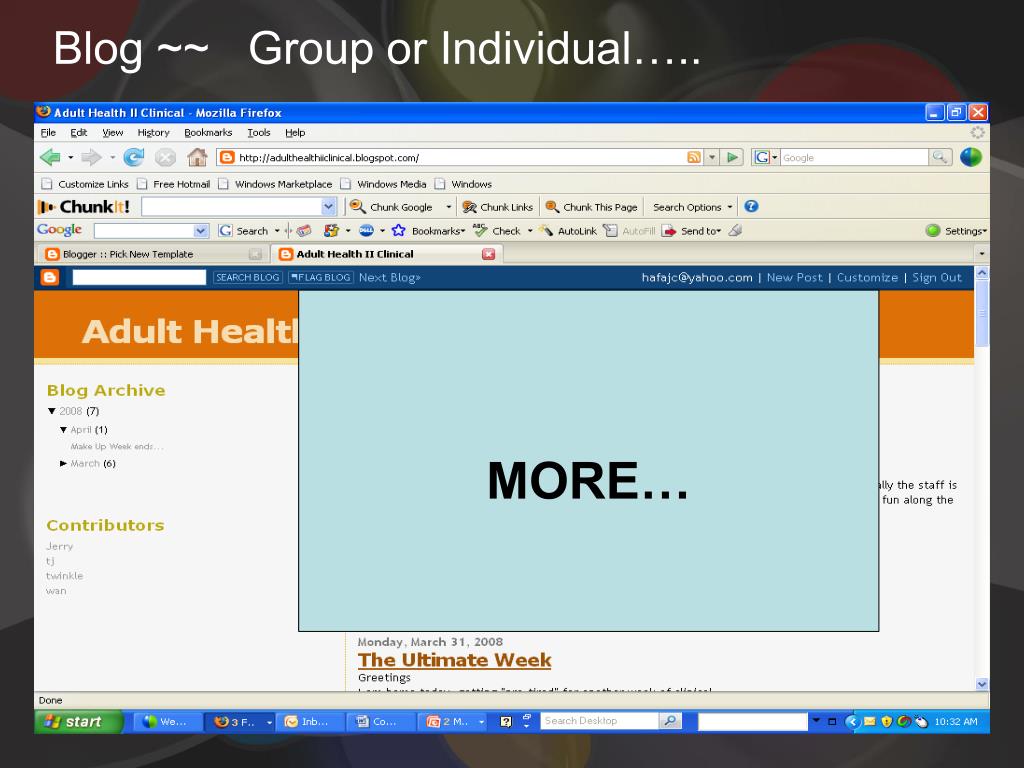Click the Google toolbar logo
This screenshot has width=1024, height=768.
tap(59, 230)
